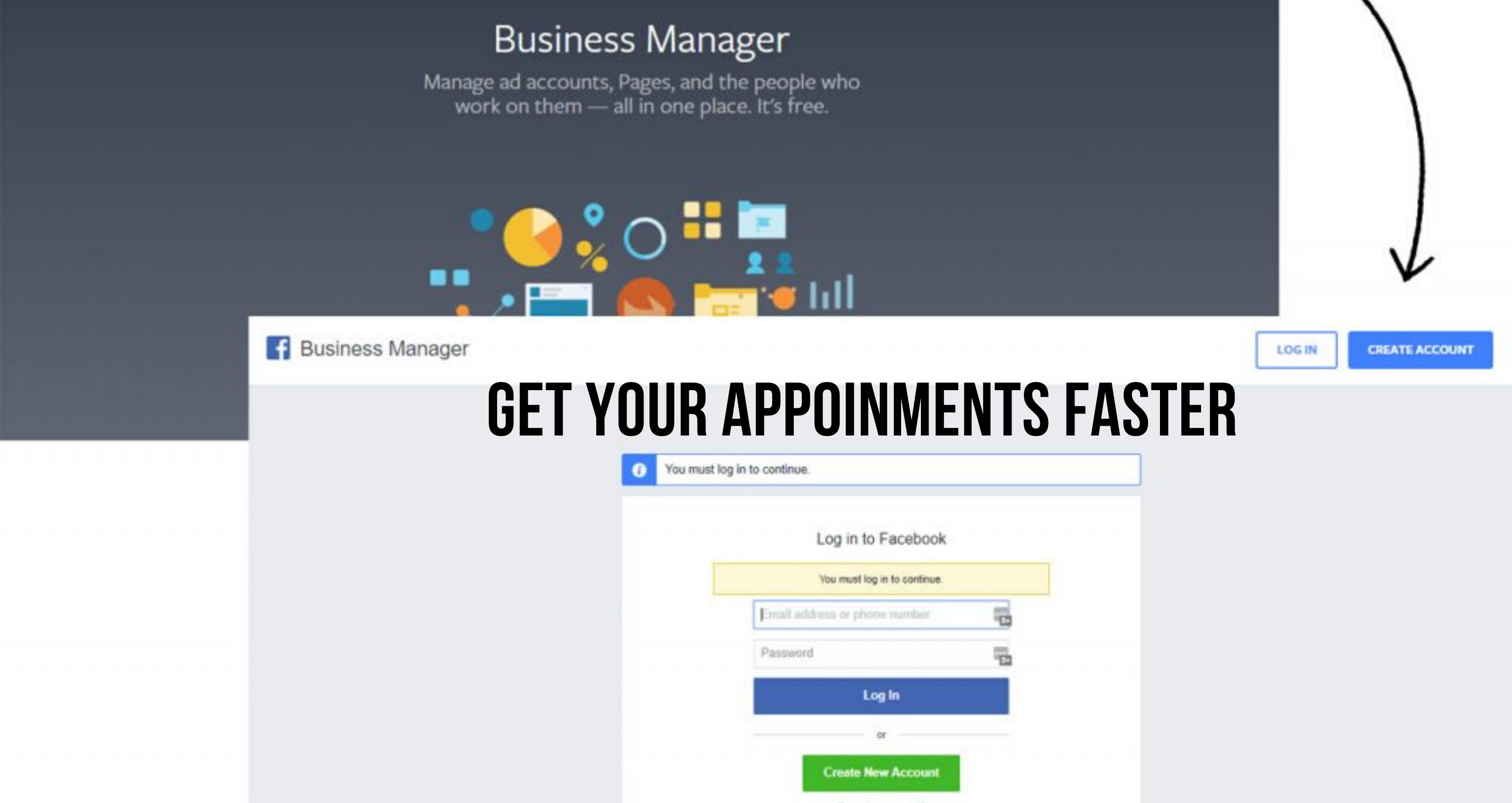1512x803 pixels.
Task: Click the LOG IN button top right
Action: pos(1295,350)
